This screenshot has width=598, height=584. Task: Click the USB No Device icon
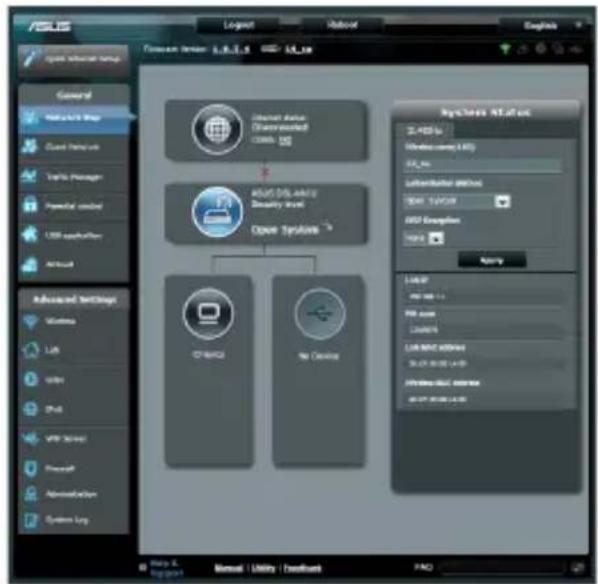[x=320, y=314]
